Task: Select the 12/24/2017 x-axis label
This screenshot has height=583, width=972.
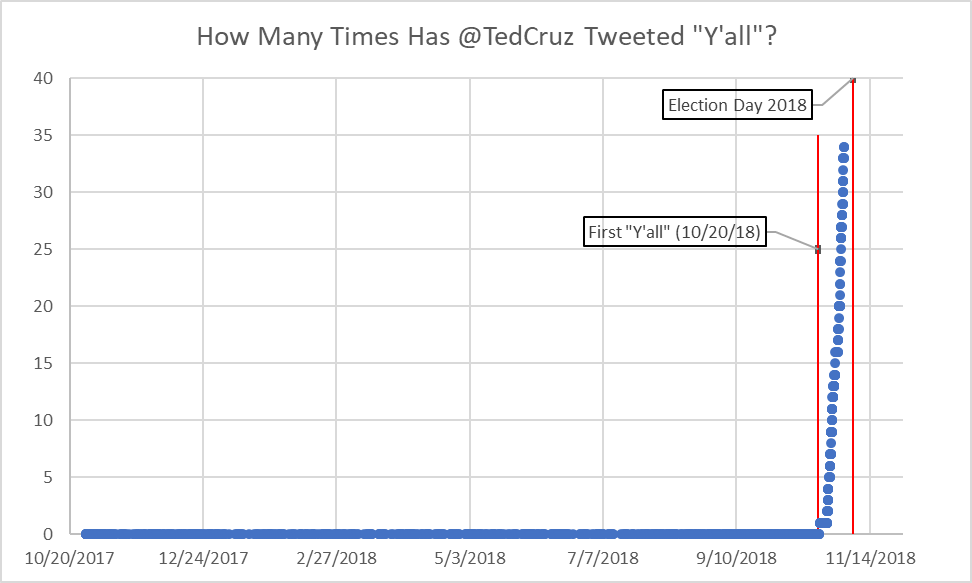Action: tap(203, 558)
